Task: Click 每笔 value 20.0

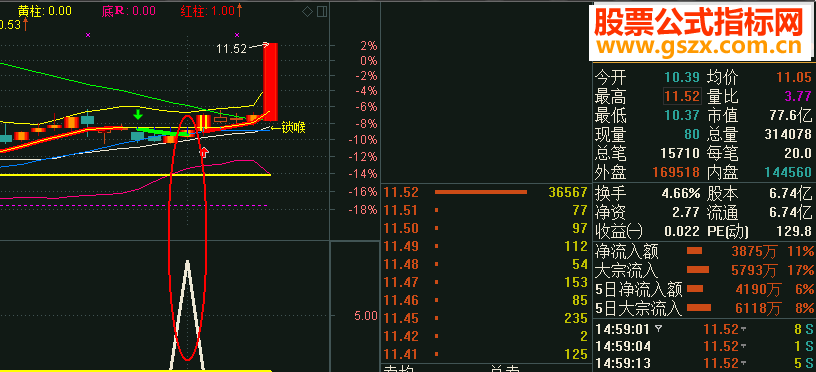Action: pyautogui.click(x=798, y=153)
